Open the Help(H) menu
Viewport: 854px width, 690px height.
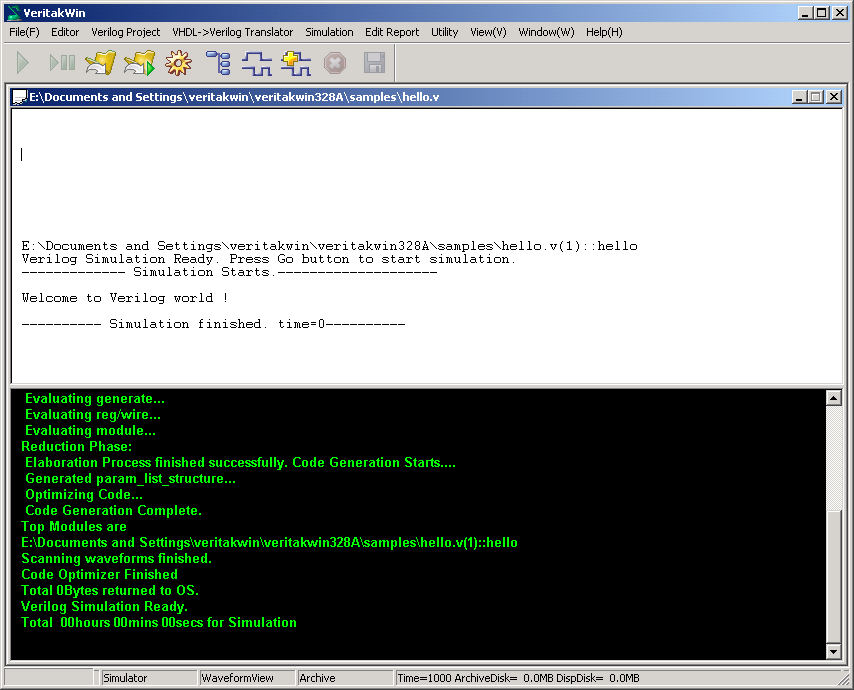[604, 32]
